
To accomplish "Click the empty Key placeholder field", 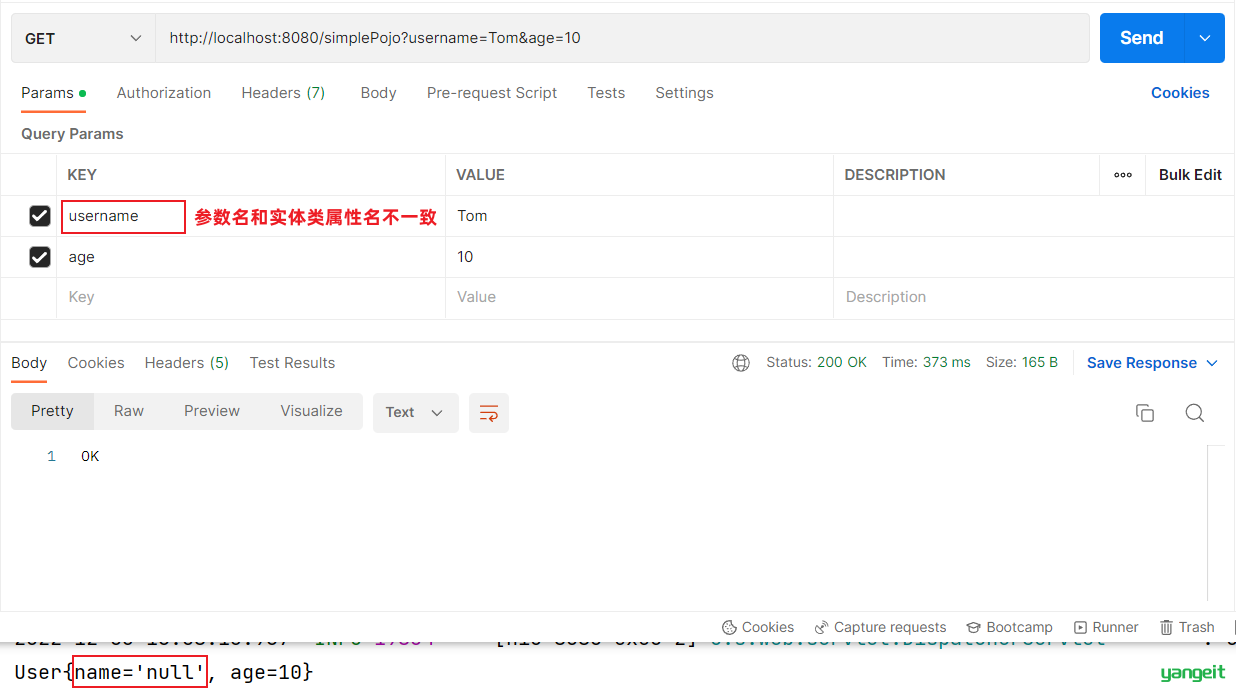I will 251,297.
